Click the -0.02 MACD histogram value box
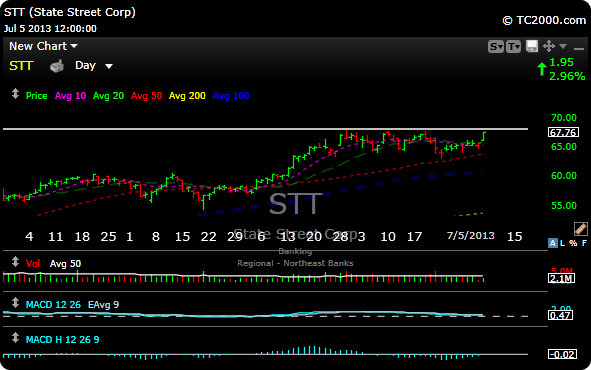Image resolution: width=591 pixels, height=370 pixels. click(x=562, y=355)
